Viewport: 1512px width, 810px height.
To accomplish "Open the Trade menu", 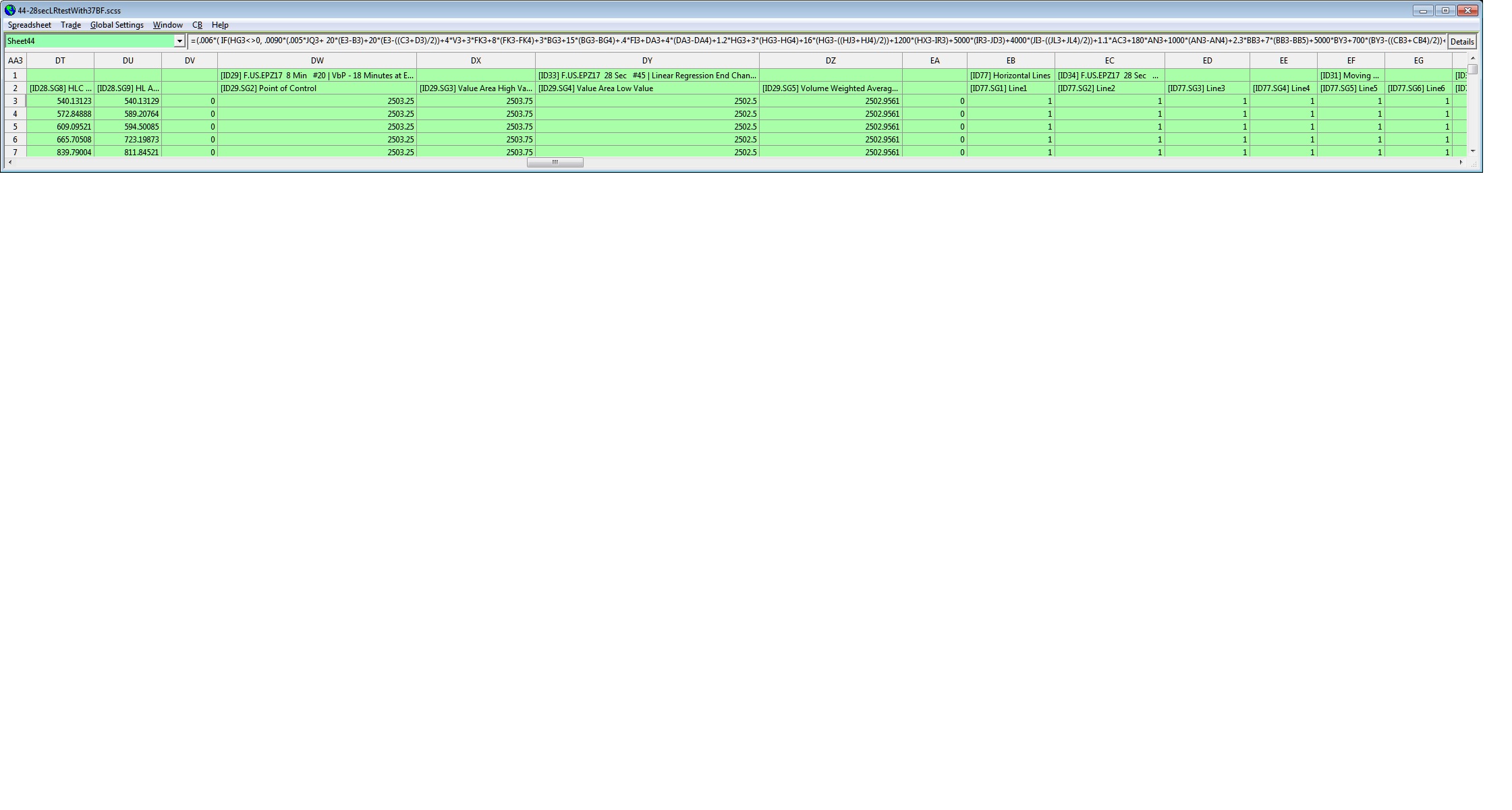I will [x=70, y=25].
